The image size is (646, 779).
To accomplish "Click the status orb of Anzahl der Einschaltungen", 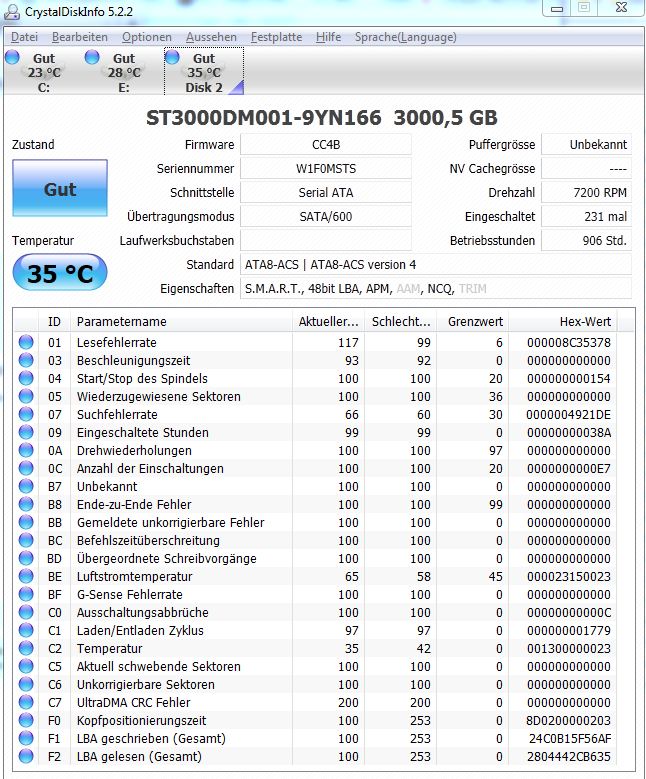I will pos(26,468).
